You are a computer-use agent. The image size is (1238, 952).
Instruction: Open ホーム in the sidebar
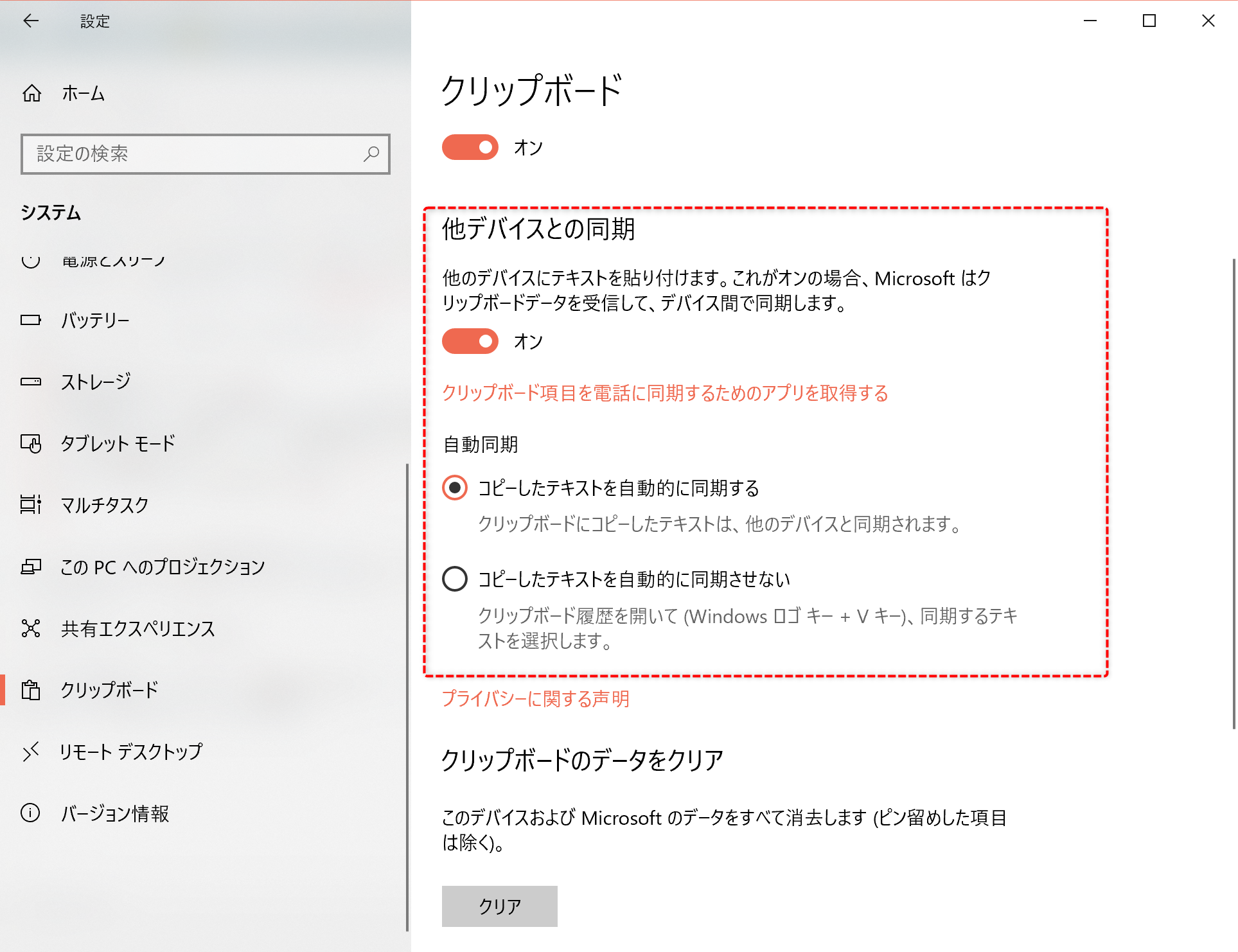206,94
